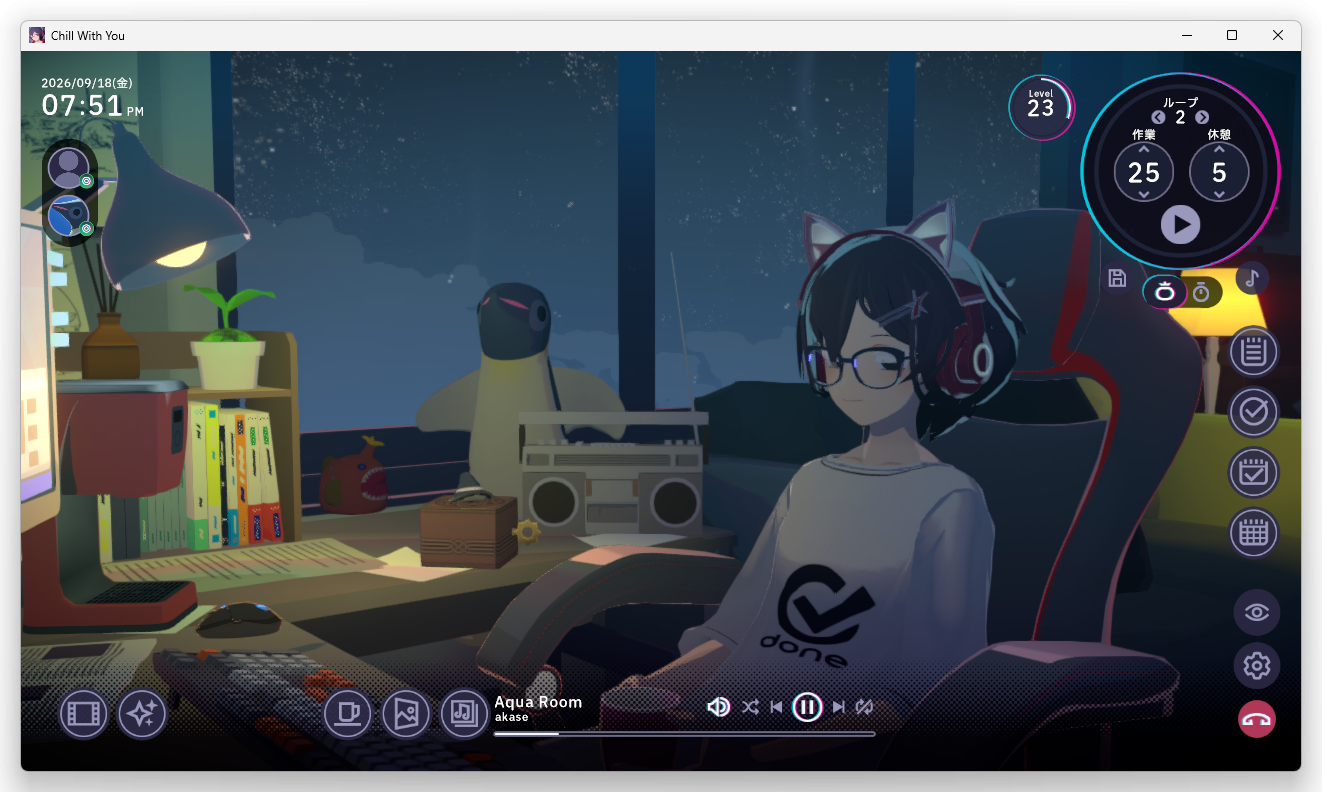Viewport: 1322px width, 792px height.
Task: Open the calendar grid icon
Action: (1254, 533)
